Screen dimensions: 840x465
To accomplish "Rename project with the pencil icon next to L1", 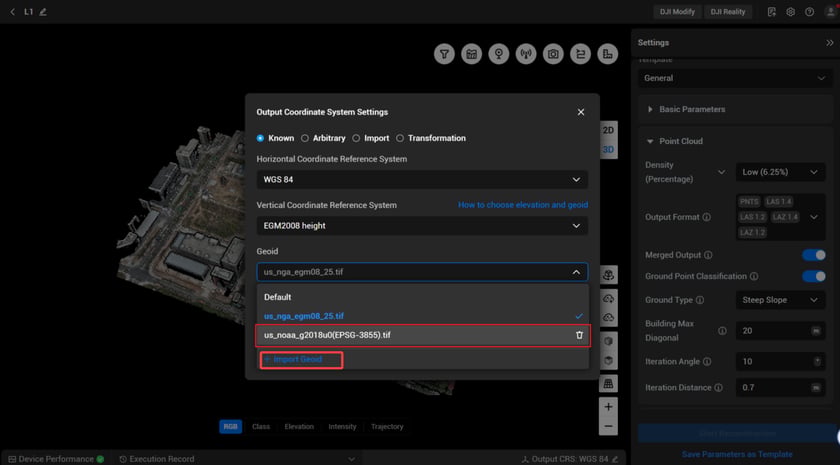I will point(43,12).
